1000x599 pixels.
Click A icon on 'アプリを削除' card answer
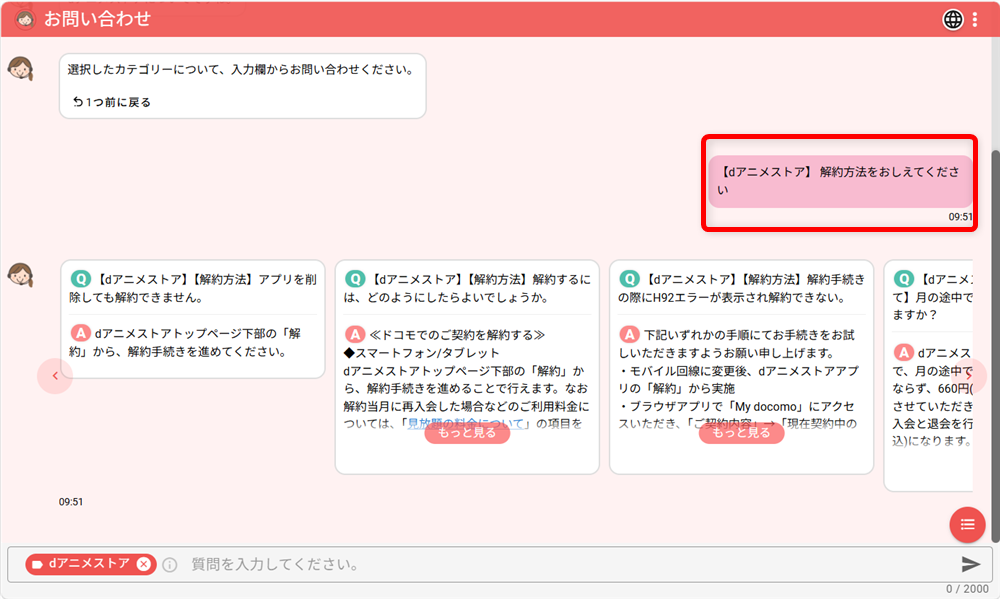tap(80, 333)
